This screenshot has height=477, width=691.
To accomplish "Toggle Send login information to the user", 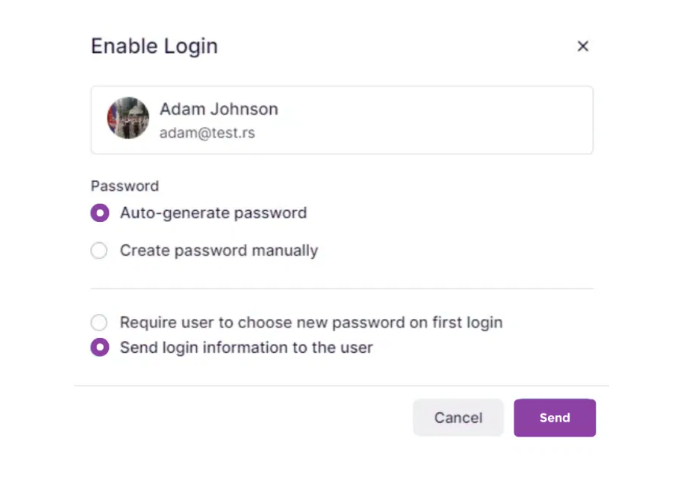I will point(99,348).
